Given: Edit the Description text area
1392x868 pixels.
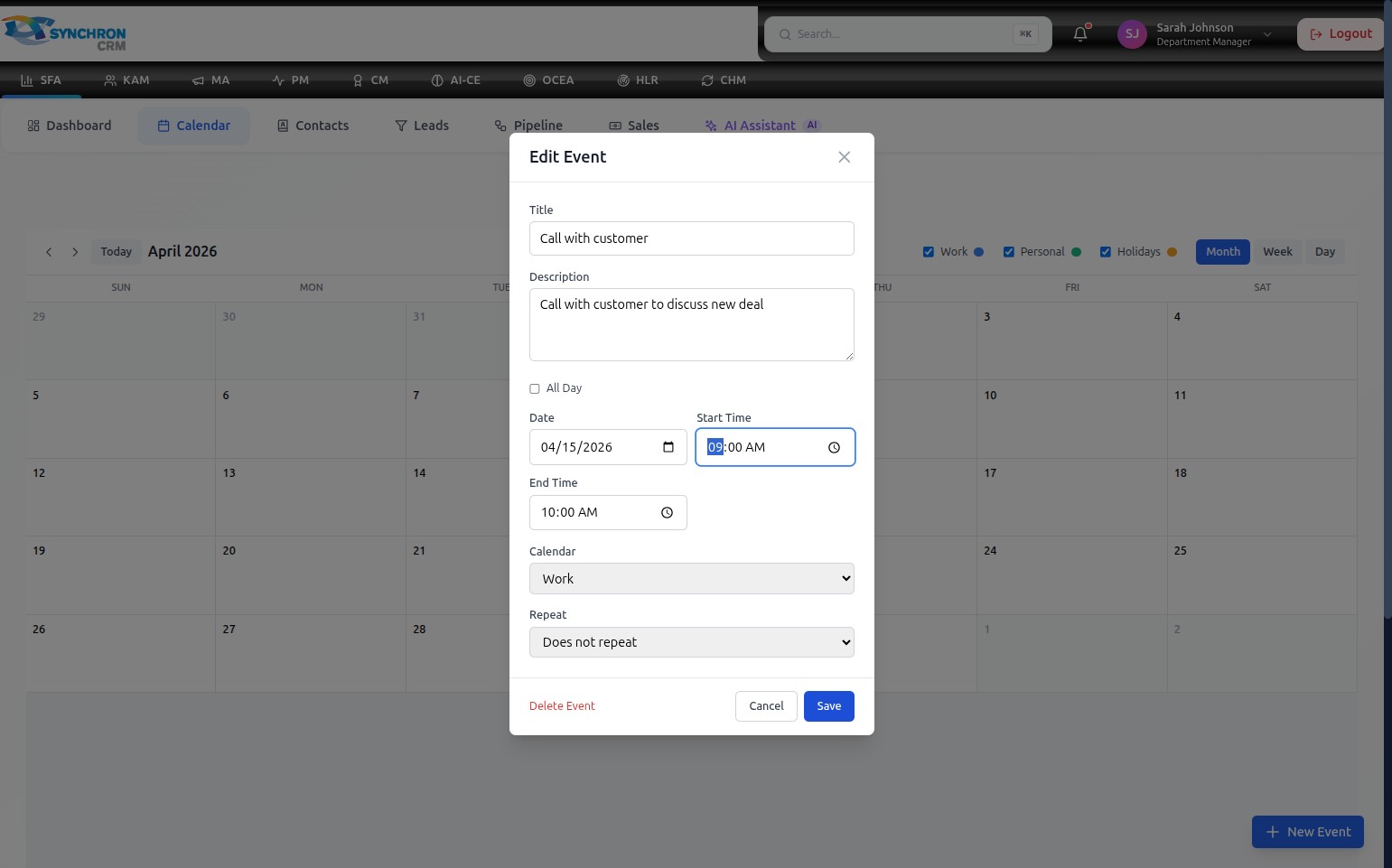Looking at the screenshot, I should [x=691, y=324].
